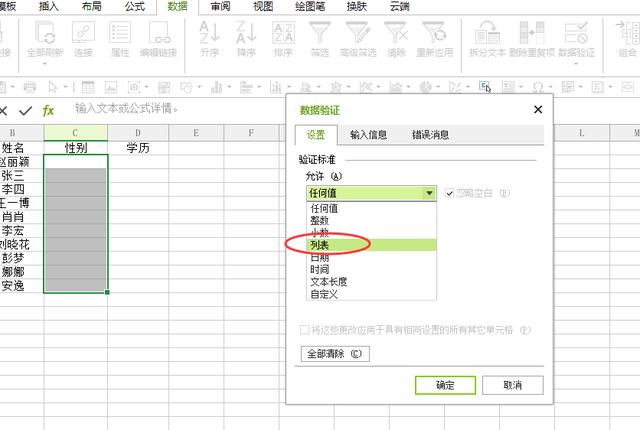Screen dimensions: 640x430
Task: Open the 绘图笔 ribbon tab
Action: coord(310,7)
